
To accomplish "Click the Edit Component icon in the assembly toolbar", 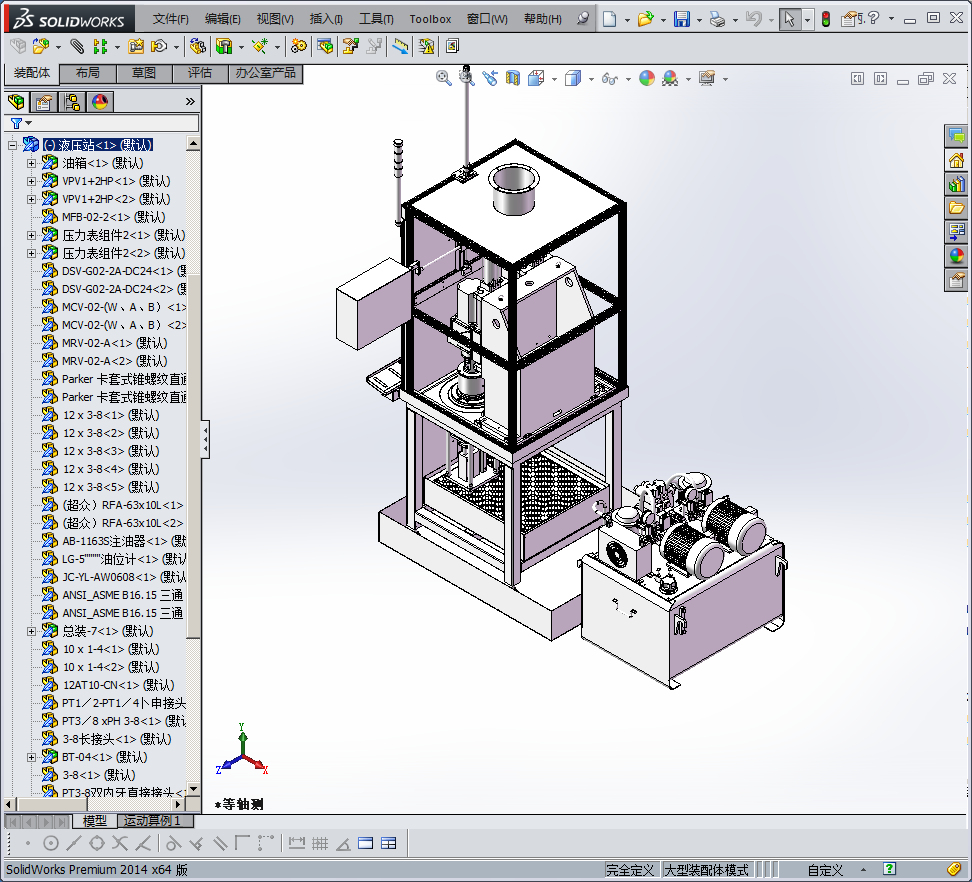I will coord(18,46).
